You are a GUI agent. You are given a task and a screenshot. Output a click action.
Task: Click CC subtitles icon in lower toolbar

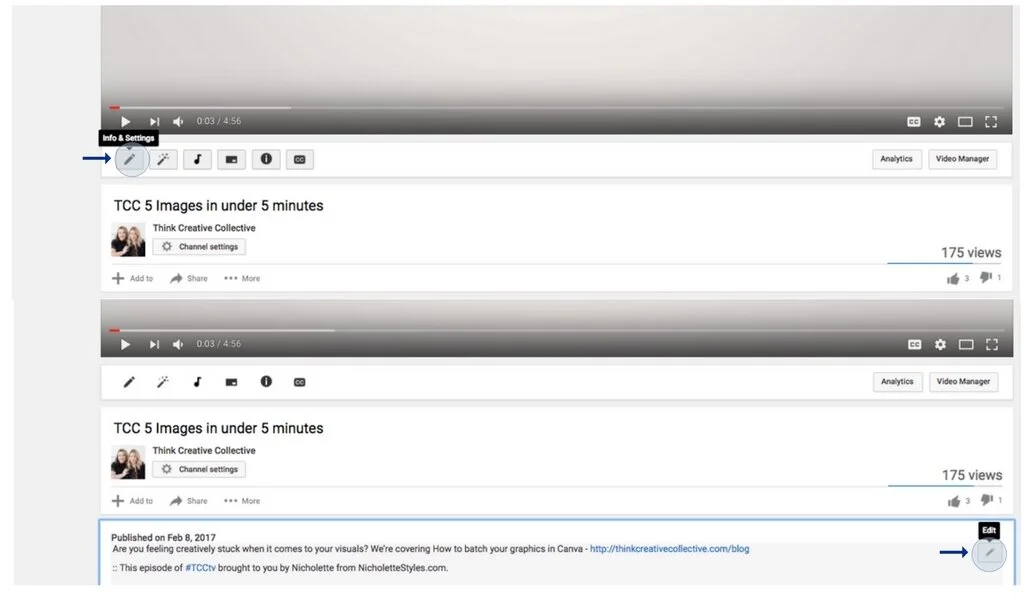[300, 383]
